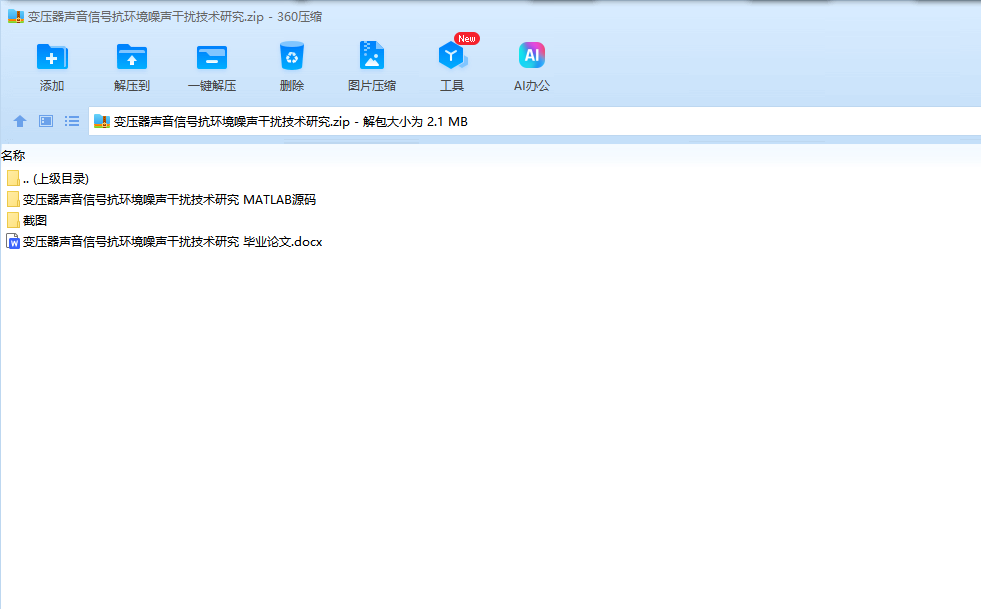Select the 截图 folder name
The height and width of the screenshot is (609, 981).
click(x=35, y=220)
